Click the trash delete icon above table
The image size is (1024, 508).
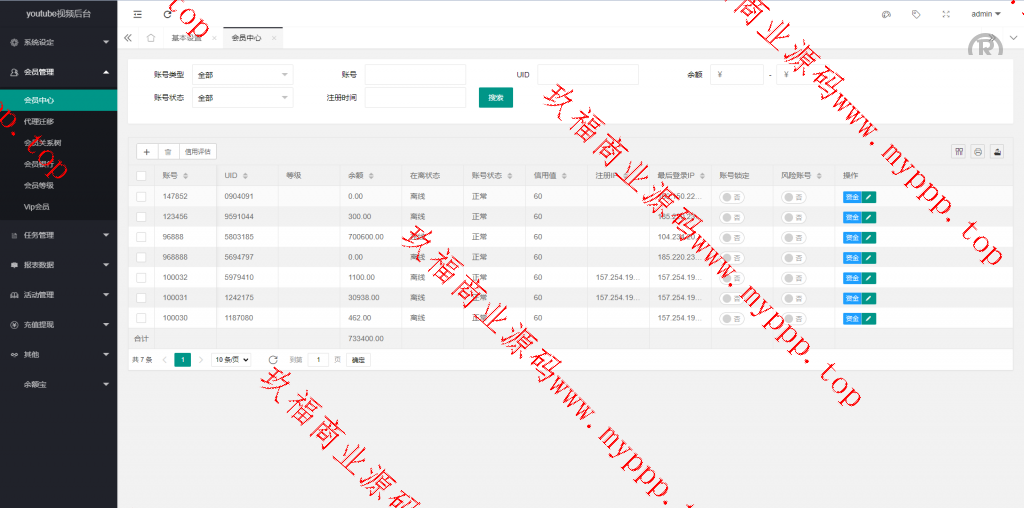coord(168,152)
